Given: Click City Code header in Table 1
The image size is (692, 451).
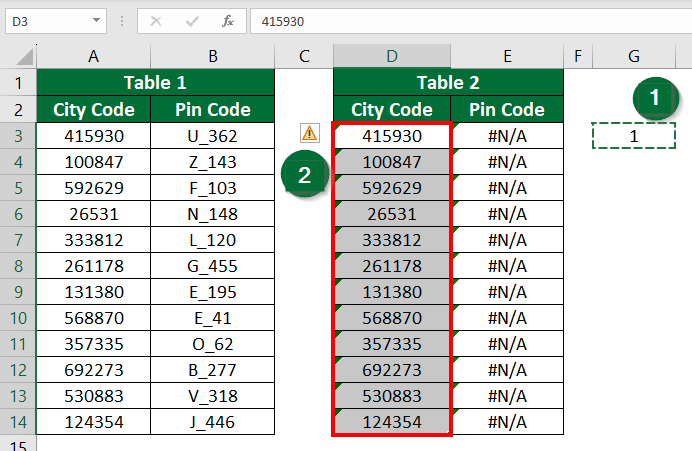Looking at the screenshot, I should (x=94, y=110).
